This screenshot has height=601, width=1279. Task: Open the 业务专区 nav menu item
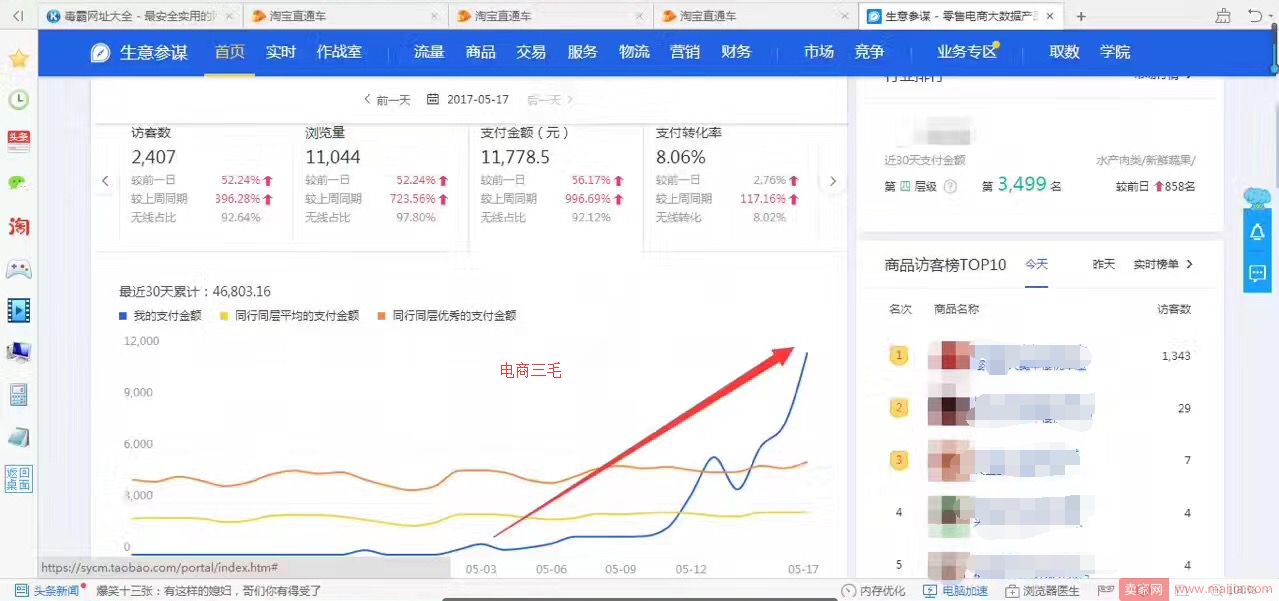967,52
